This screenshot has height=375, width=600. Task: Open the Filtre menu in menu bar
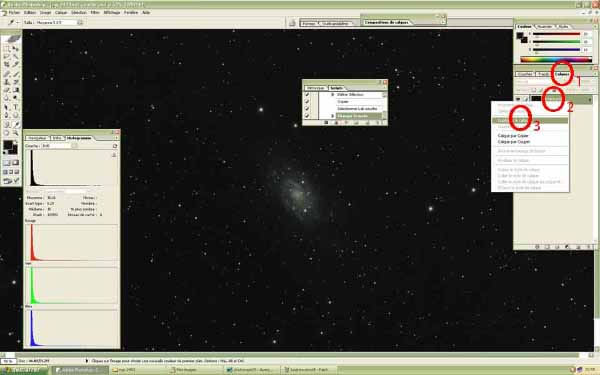click(x=95, y=12)
